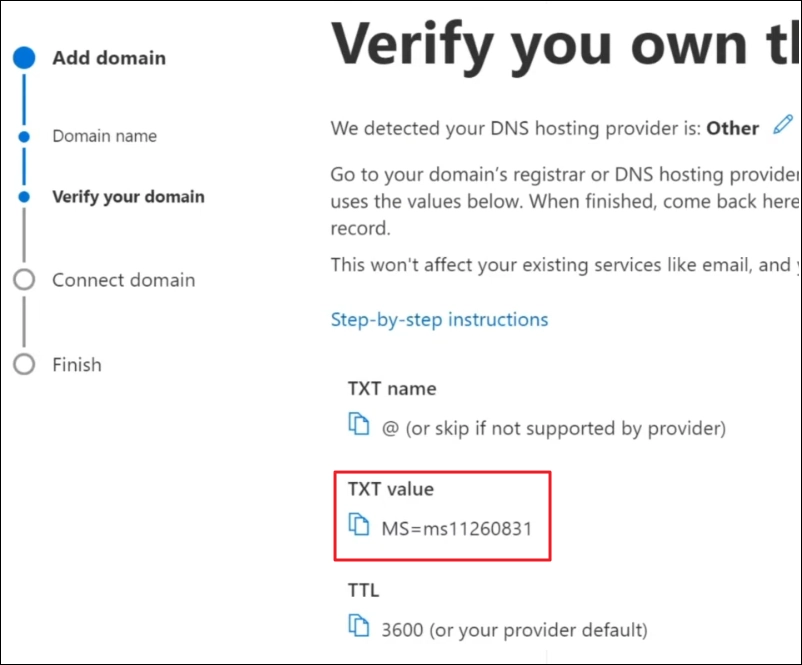Click the Verify you own heading
This screenshot has height=665, width=802.
tap(560, 48)
